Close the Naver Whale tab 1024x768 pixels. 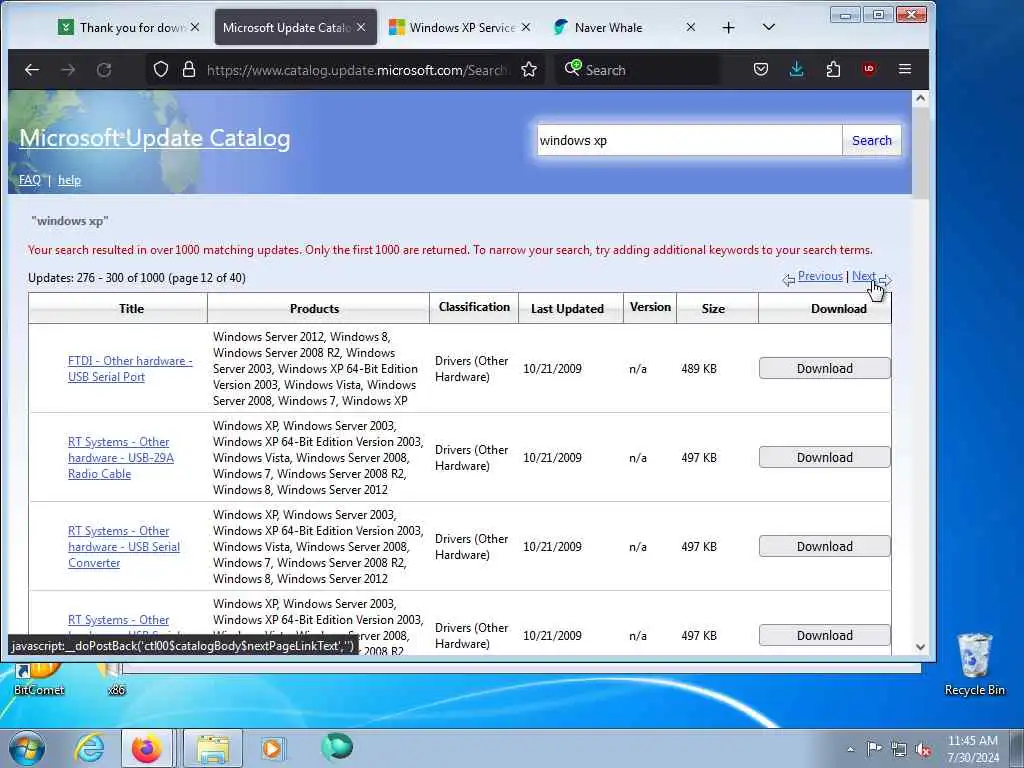coord(691,27)
